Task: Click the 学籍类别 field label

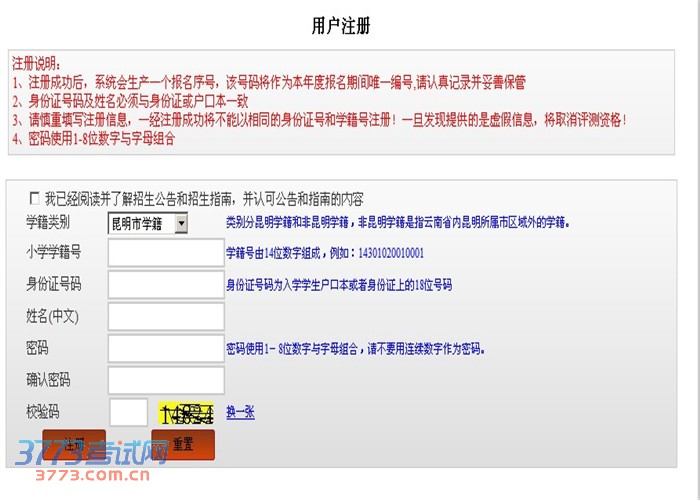Action: (x=48, y=222)
